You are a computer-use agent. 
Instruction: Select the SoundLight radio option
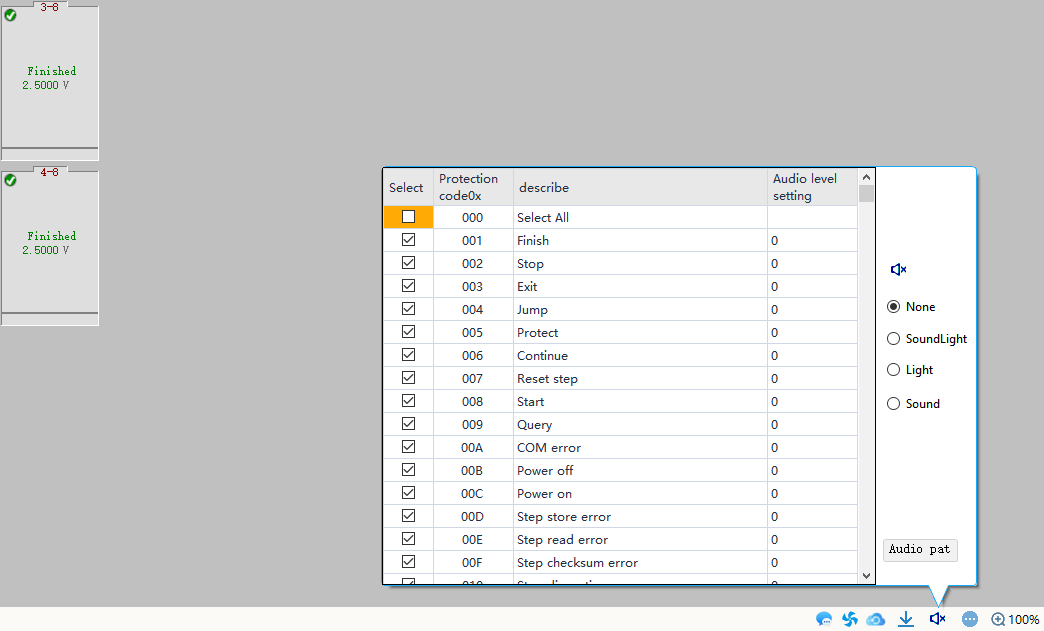(x=894, y=339)
